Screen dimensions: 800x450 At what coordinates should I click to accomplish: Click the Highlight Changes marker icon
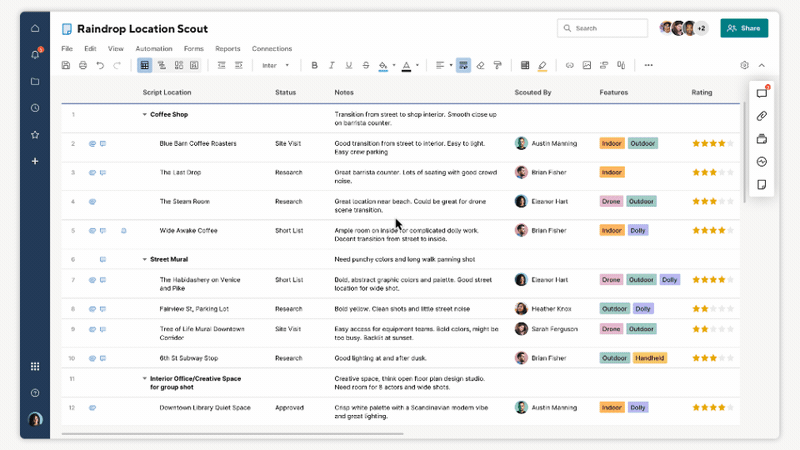tap(542, 65)
